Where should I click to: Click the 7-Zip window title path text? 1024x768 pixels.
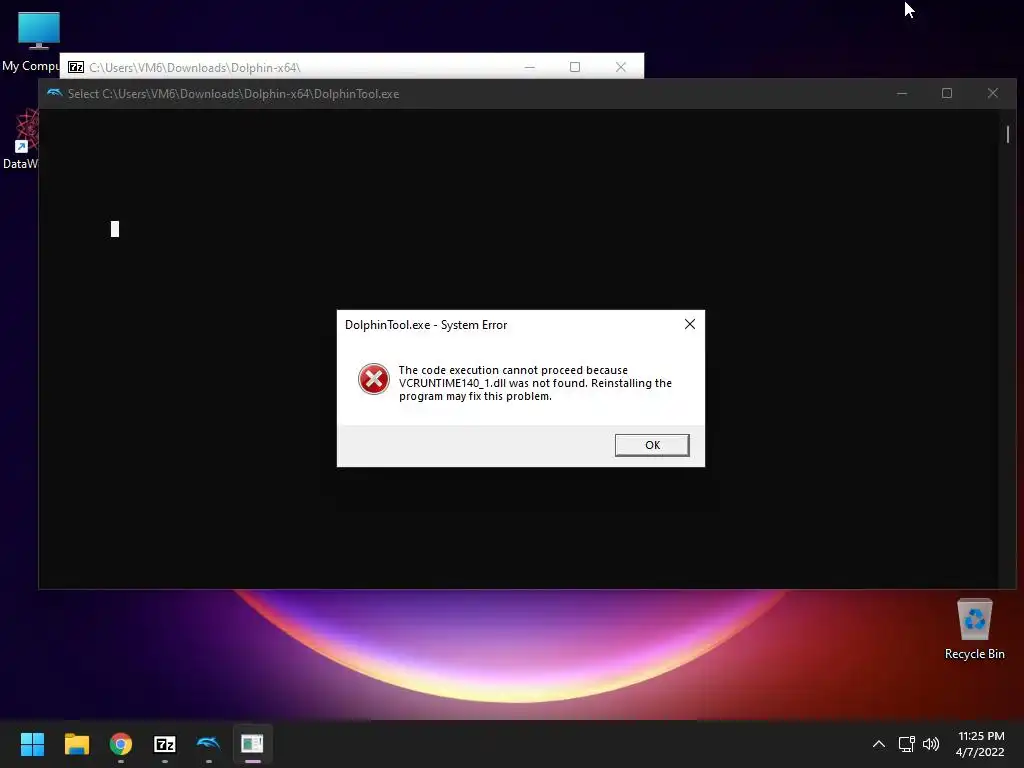[195, 68]
